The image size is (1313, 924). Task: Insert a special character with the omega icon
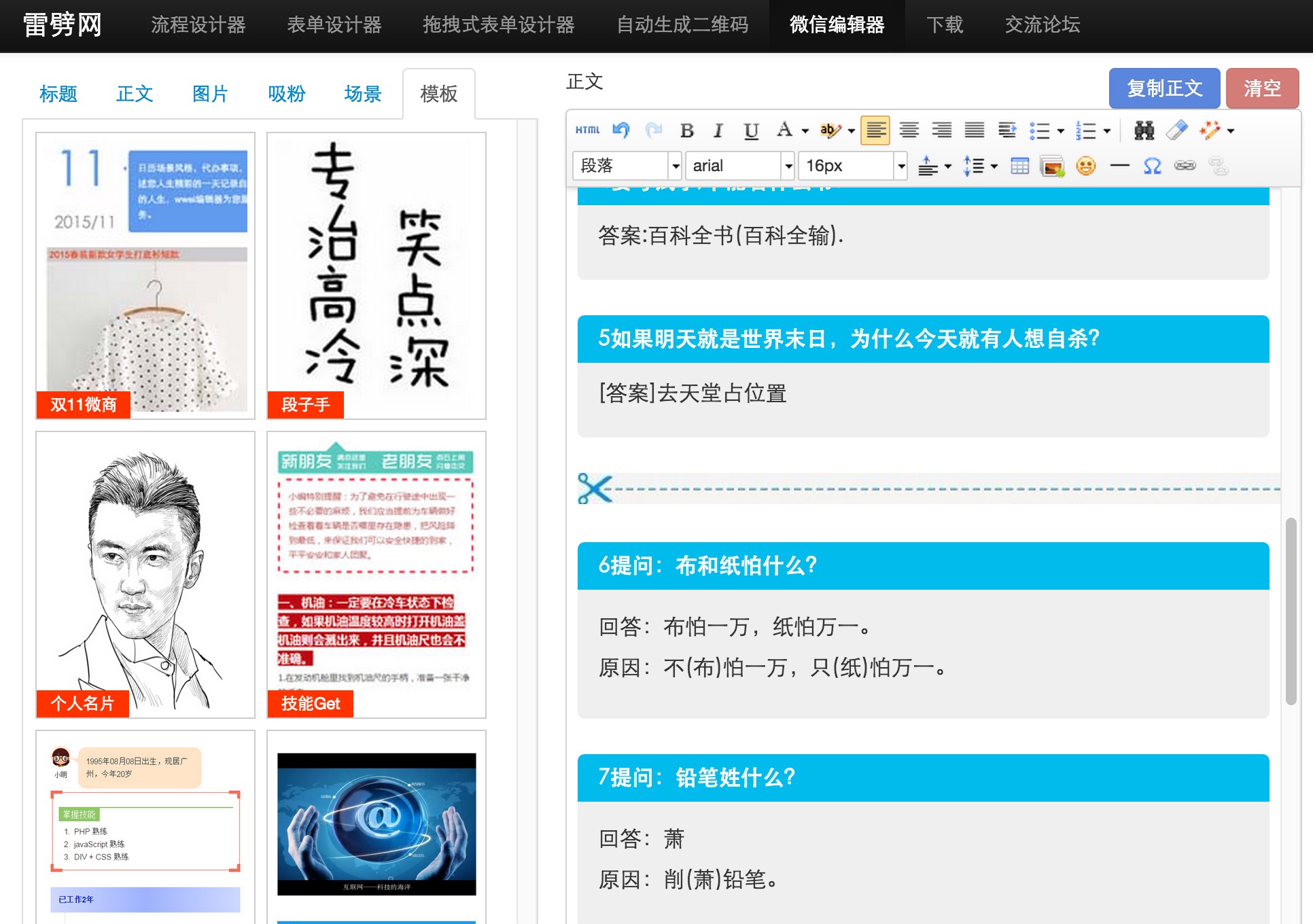(1151, 166)
